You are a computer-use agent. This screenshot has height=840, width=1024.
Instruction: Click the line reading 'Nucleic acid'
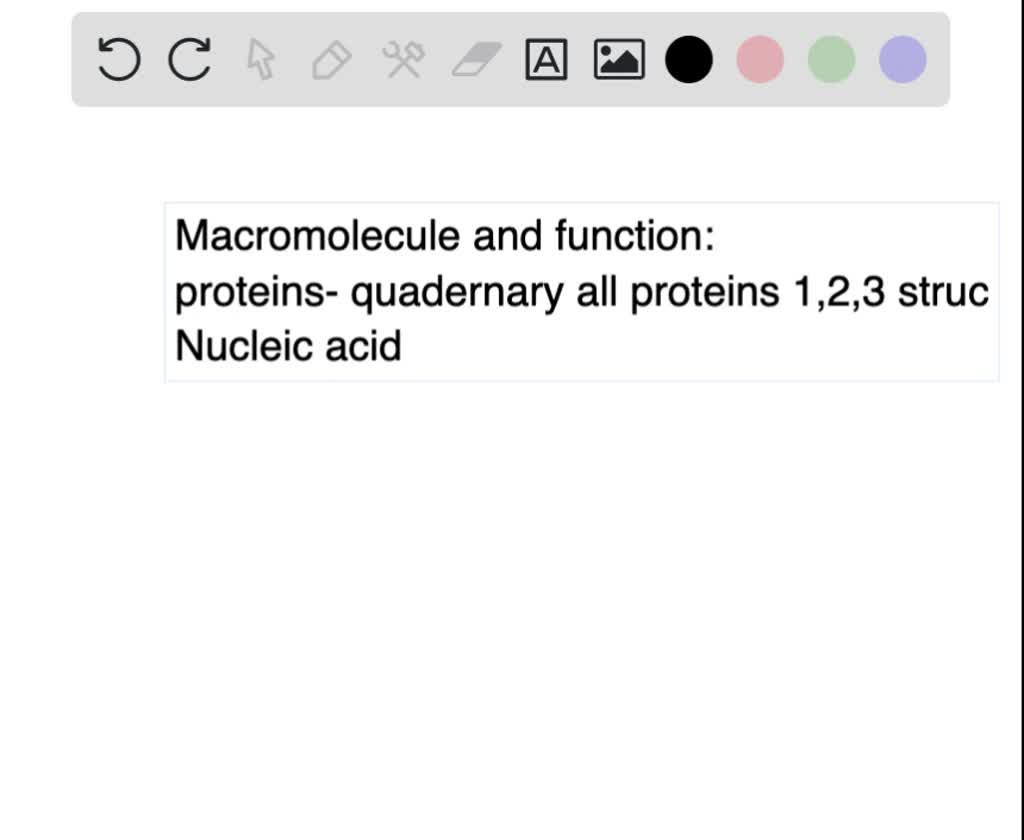pos(286,345)
